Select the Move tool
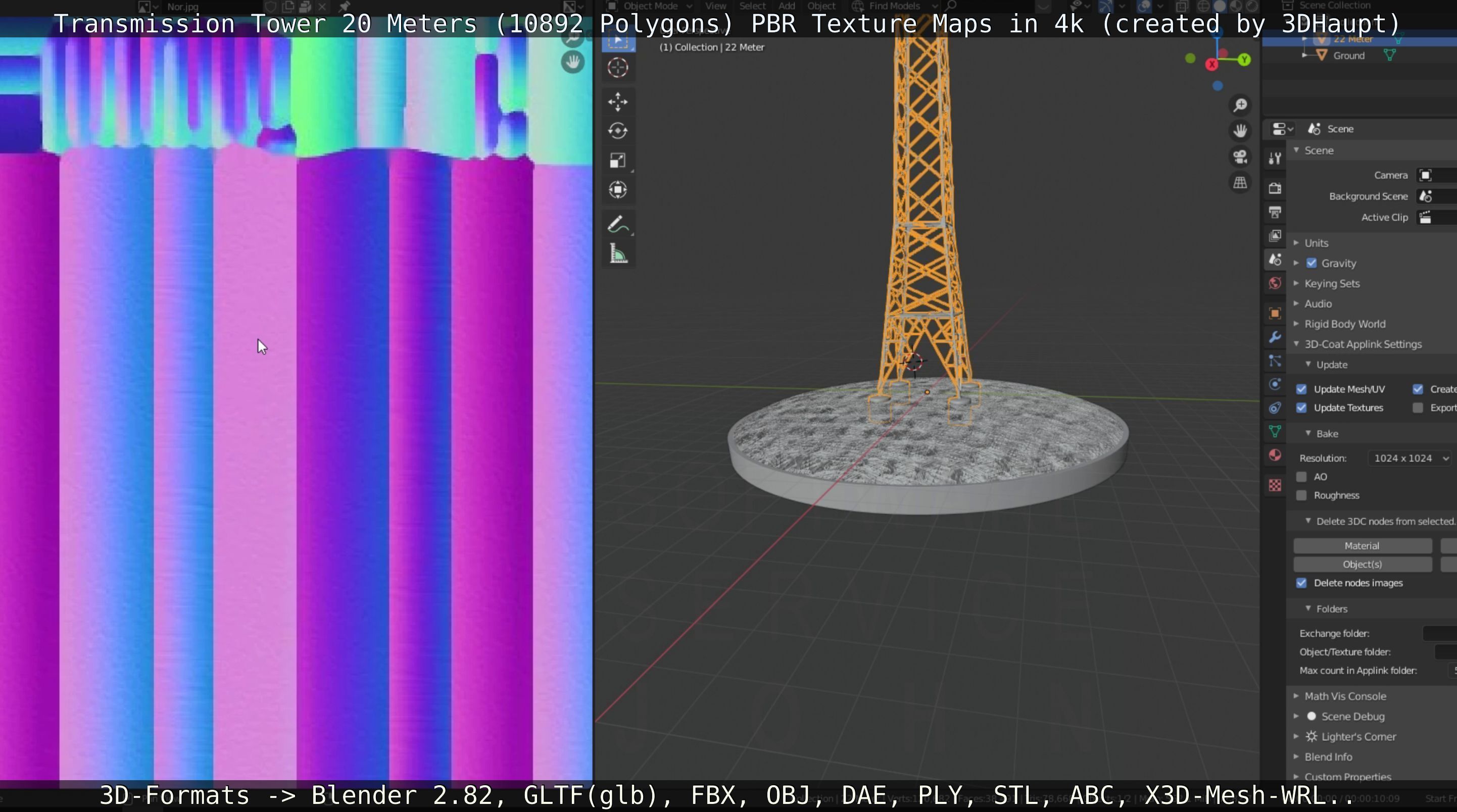The width and height of the screenshot is (1457, 812). (618, 103)
